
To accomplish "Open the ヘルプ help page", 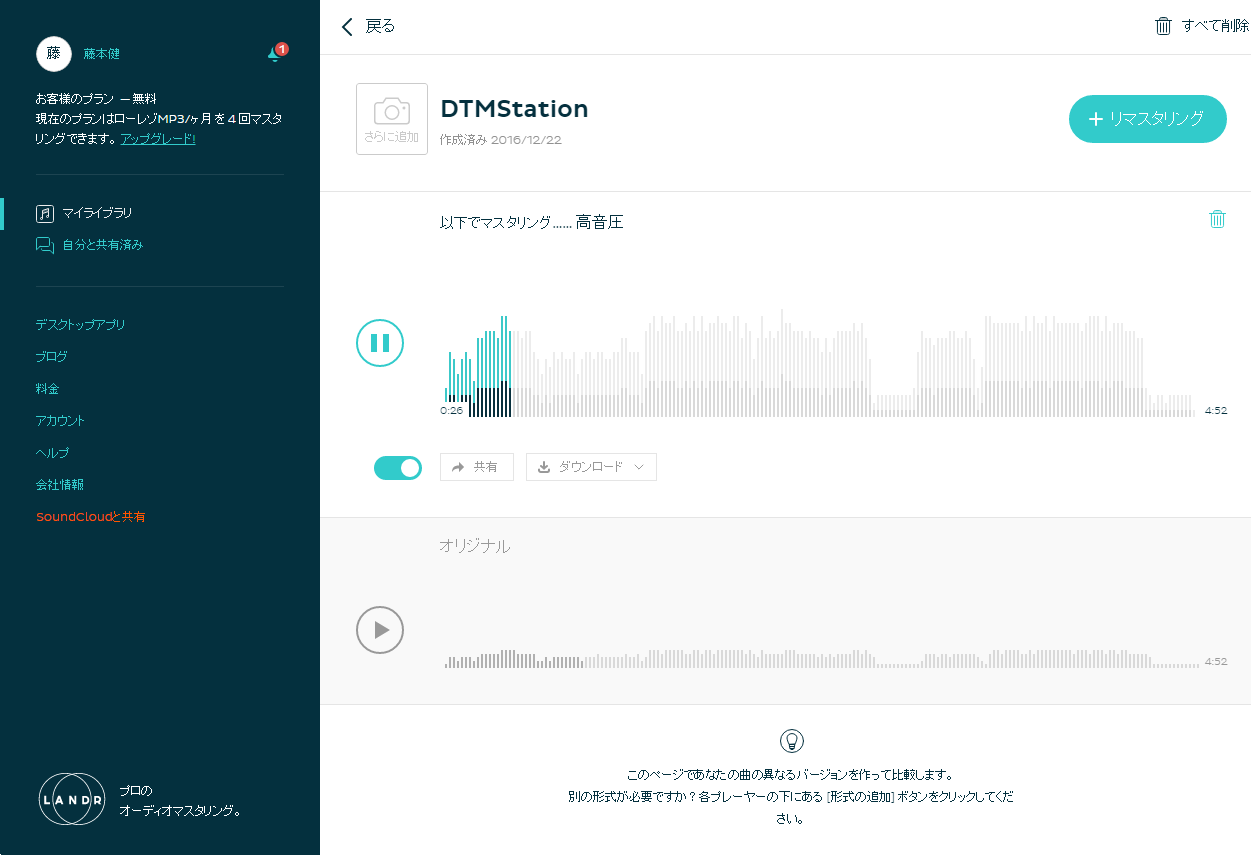I will 52,453.
